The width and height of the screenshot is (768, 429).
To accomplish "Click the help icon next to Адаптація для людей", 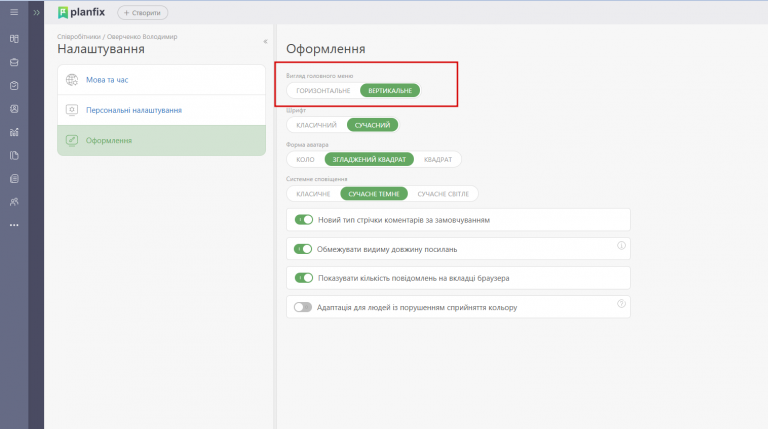I will click(x=621, y=304).
